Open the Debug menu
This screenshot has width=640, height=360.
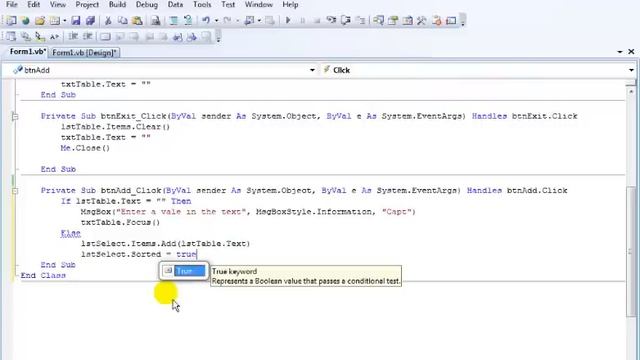147,4
